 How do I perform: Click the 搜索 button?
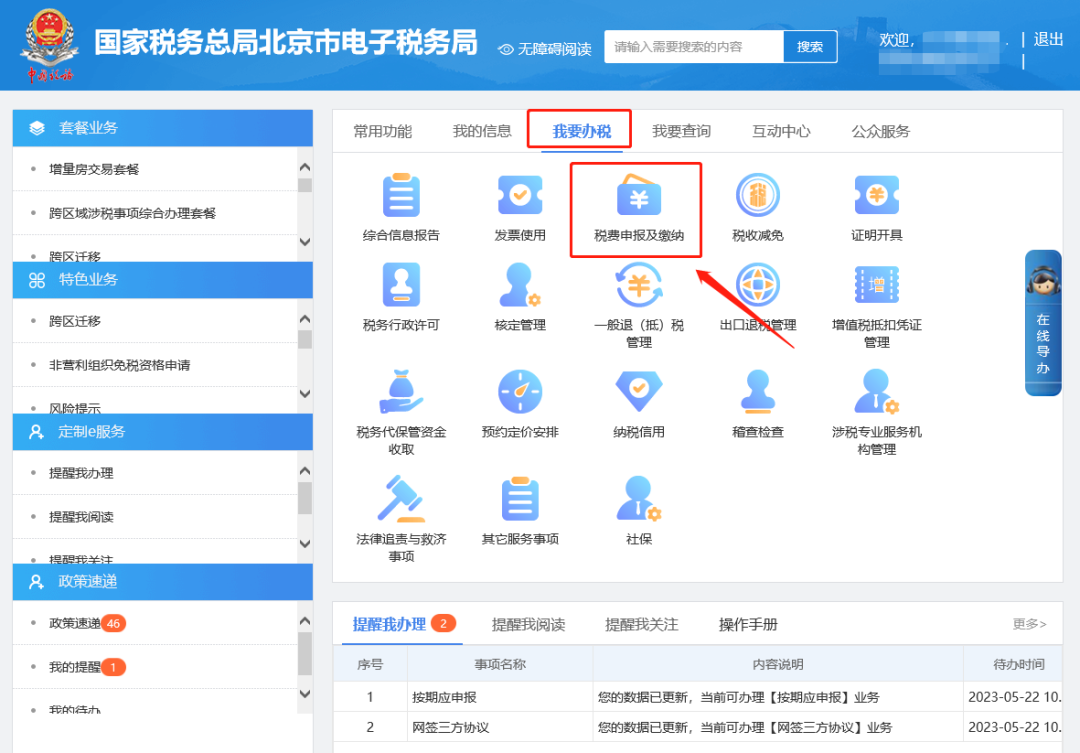(810, 47)
